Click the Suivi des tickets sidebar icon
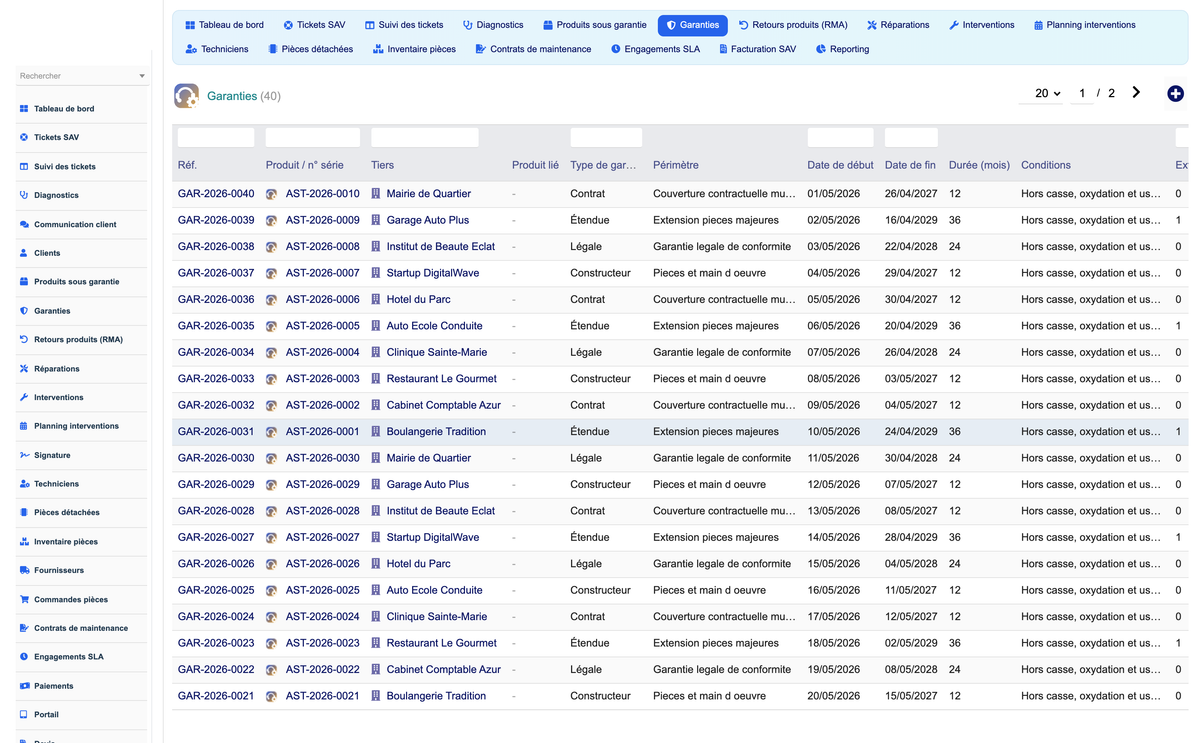1200x743 pixels. coord(24,167)
